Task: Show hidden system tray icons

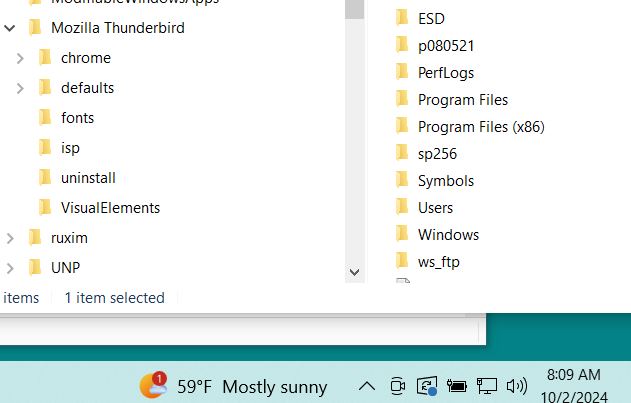Action: tap(367, 386)
